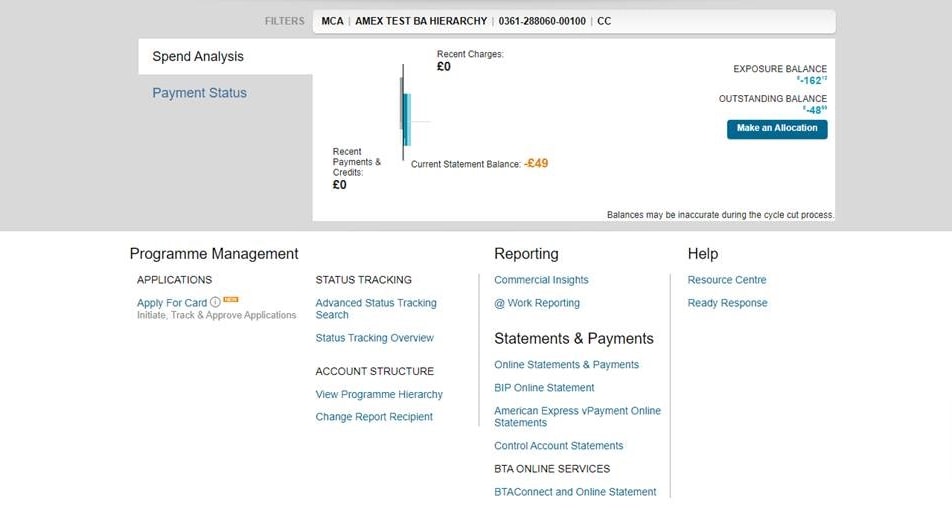Open the @ Work Reporting link
The height and width of the screenshot is (509, 952).
[x=537, y=303]
